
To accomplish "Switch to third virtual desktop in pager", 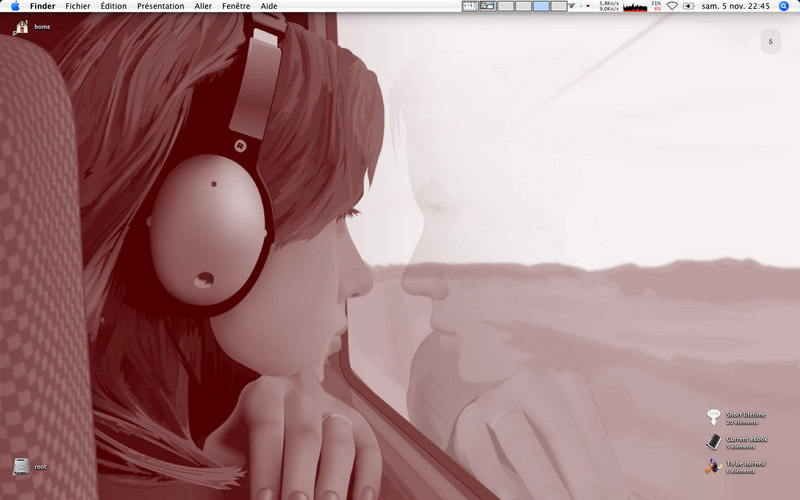I will [x=506, y=6].
